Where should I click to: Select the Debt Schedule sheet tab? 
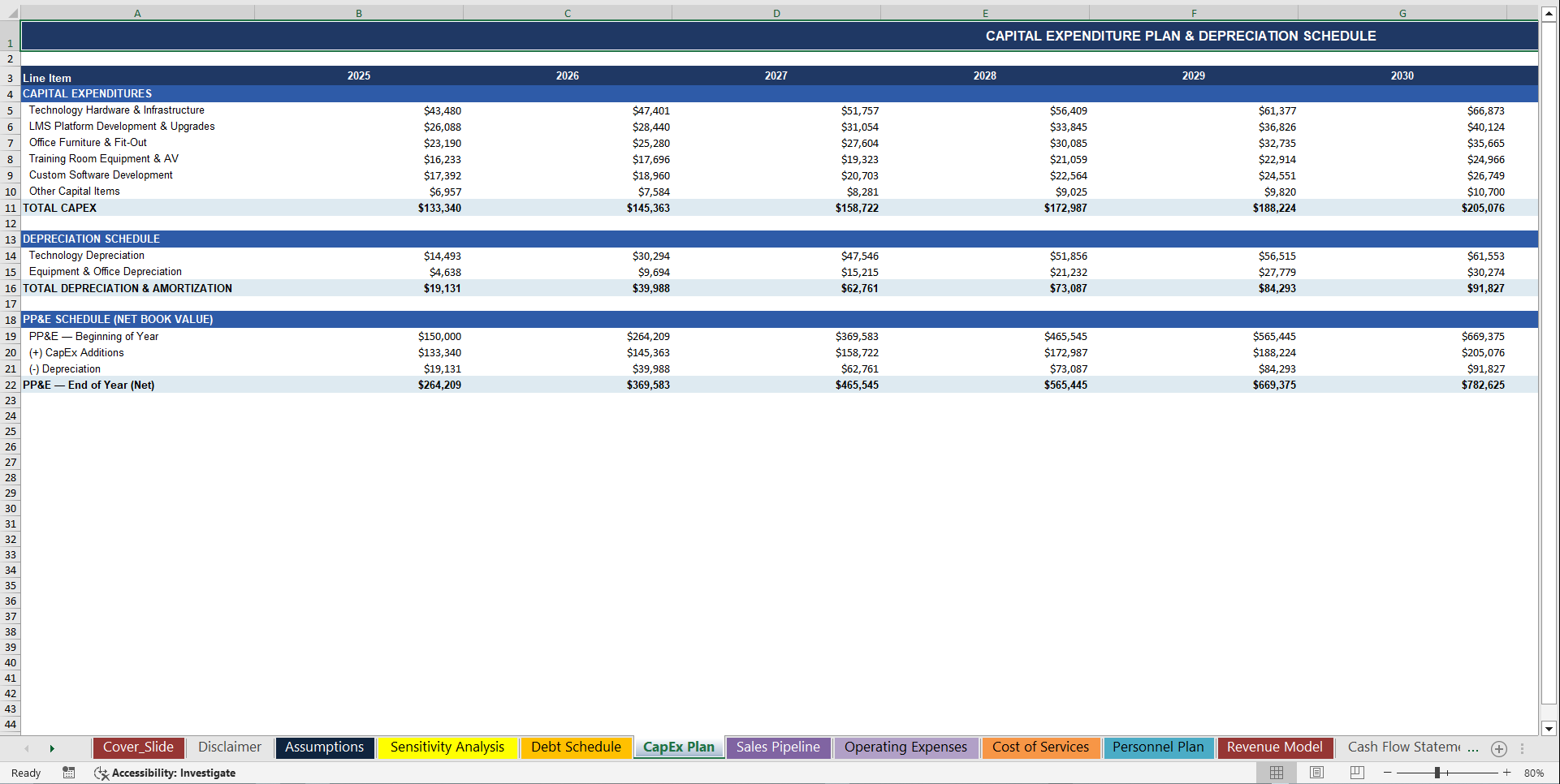576,747
